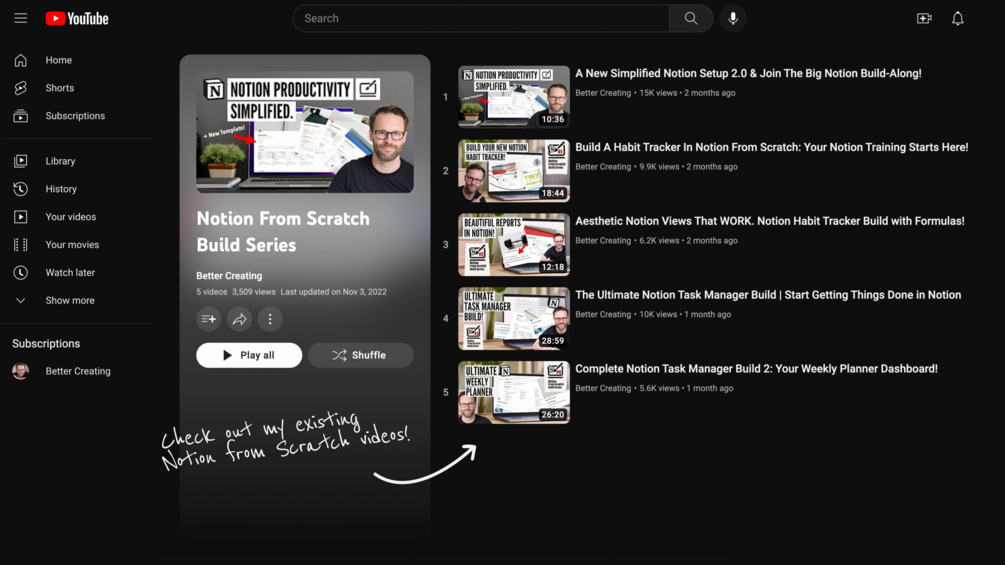Screen dimensions: 1005x565
Task: Click '3,509 views' playlist text
Action: coord(254,291)
